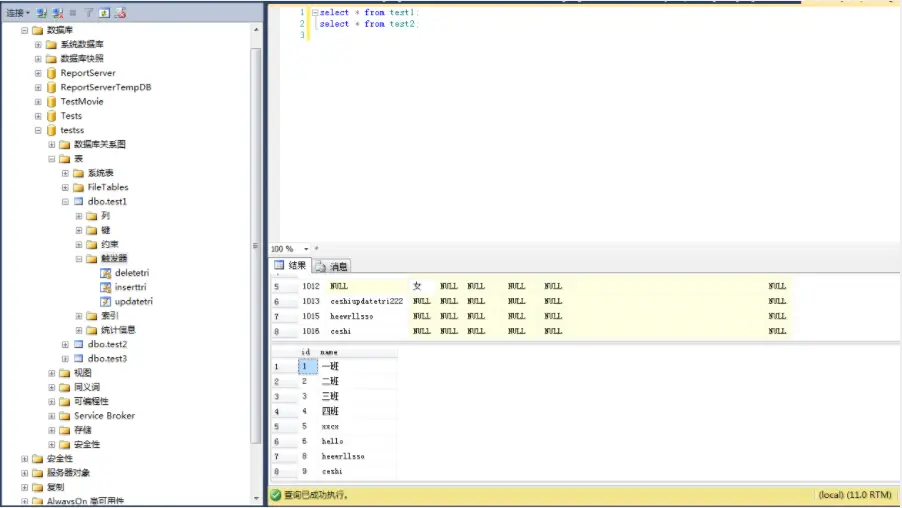Screen dimensions: 902x508
Task: Expand the dbo.test2 table
Action: pyautogui.click(x=65, y=344)
